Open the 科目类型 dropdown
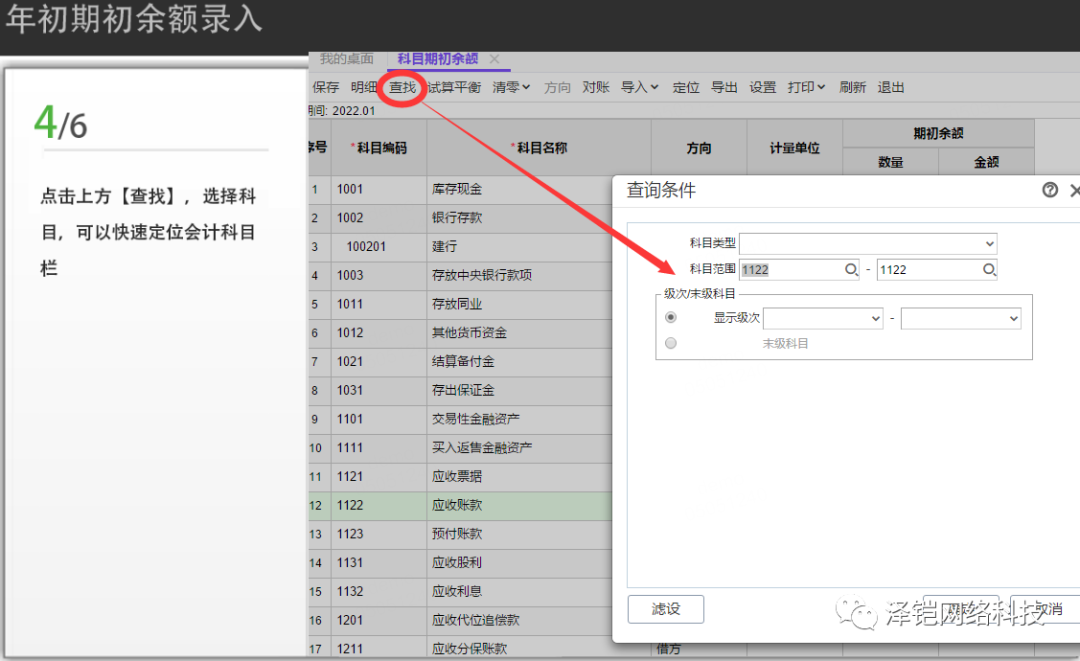1080x661 pixels. (x=868, y=243)
